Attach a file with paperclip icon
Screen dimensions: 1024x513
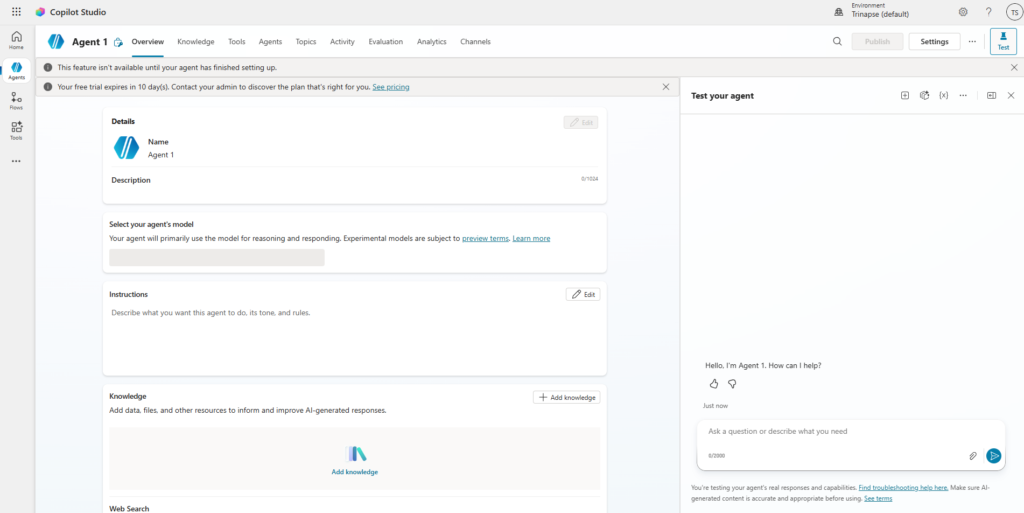click(x=973, y=456)
